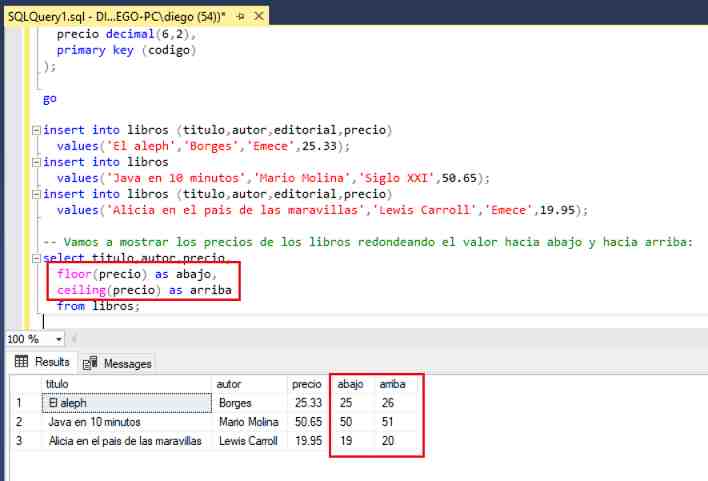This screenshot has width=708, height=481.
Task: Open the 100 % zoom dropdown
Action: coord(59,339)
